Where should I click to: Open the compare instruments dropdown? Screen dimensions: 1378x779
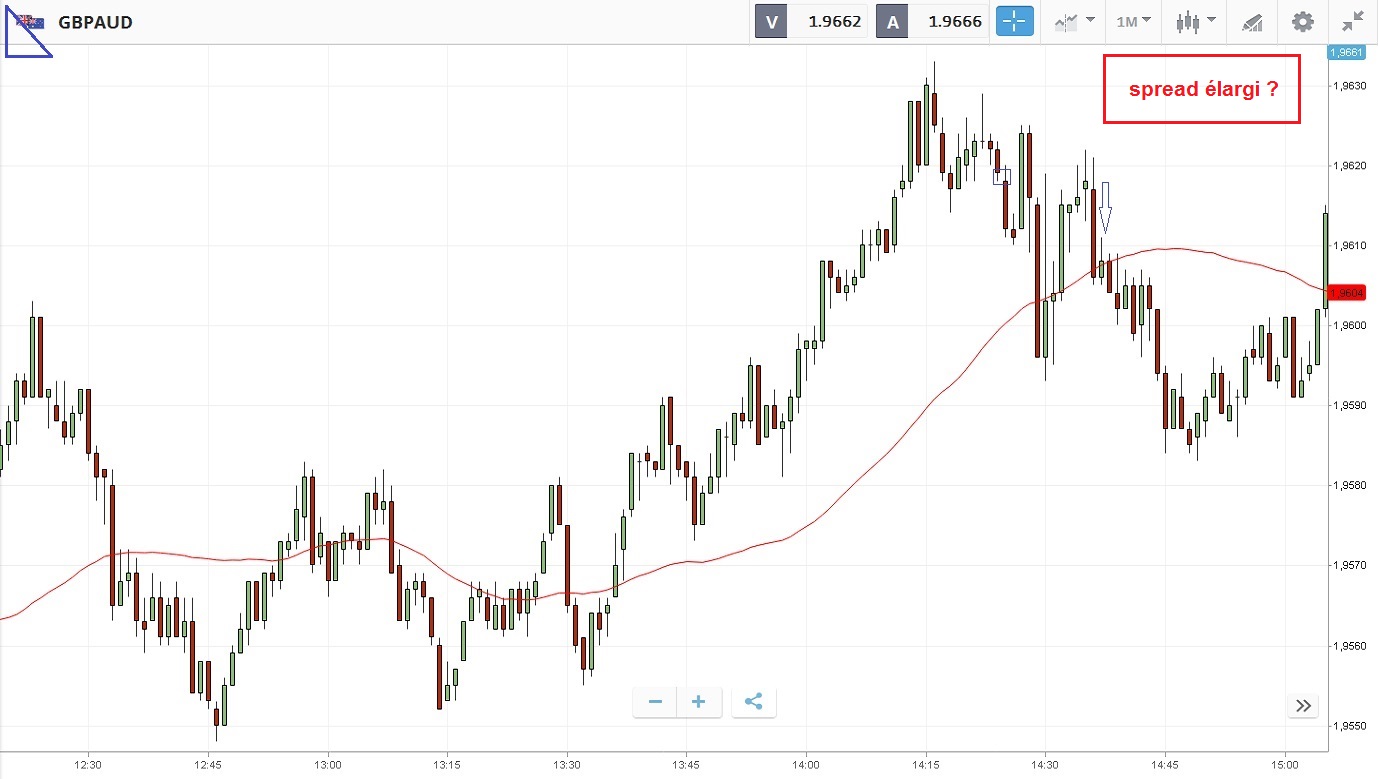(1074, 21)
